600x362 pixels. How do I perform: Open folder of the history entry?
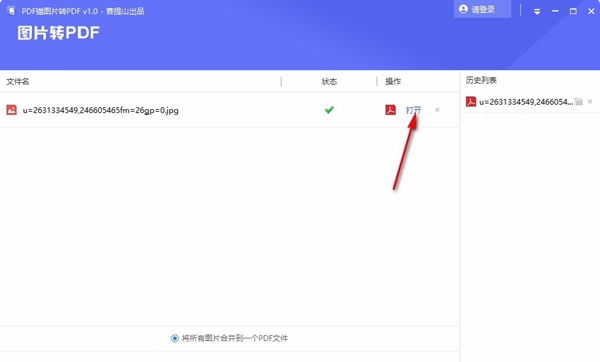[579, 102]
